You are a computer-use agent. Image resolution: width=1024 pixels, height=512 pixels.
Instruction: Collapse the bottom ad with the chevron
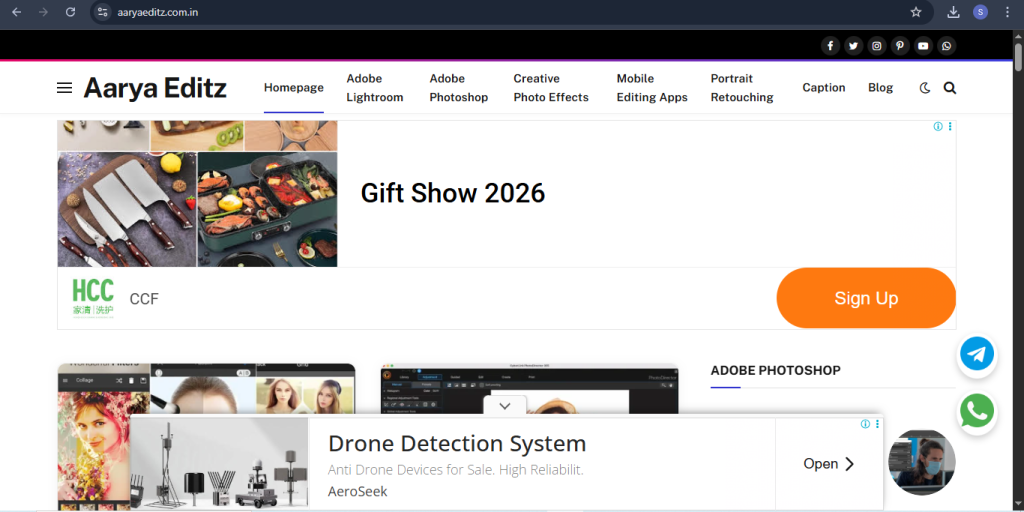coord(504,406)
